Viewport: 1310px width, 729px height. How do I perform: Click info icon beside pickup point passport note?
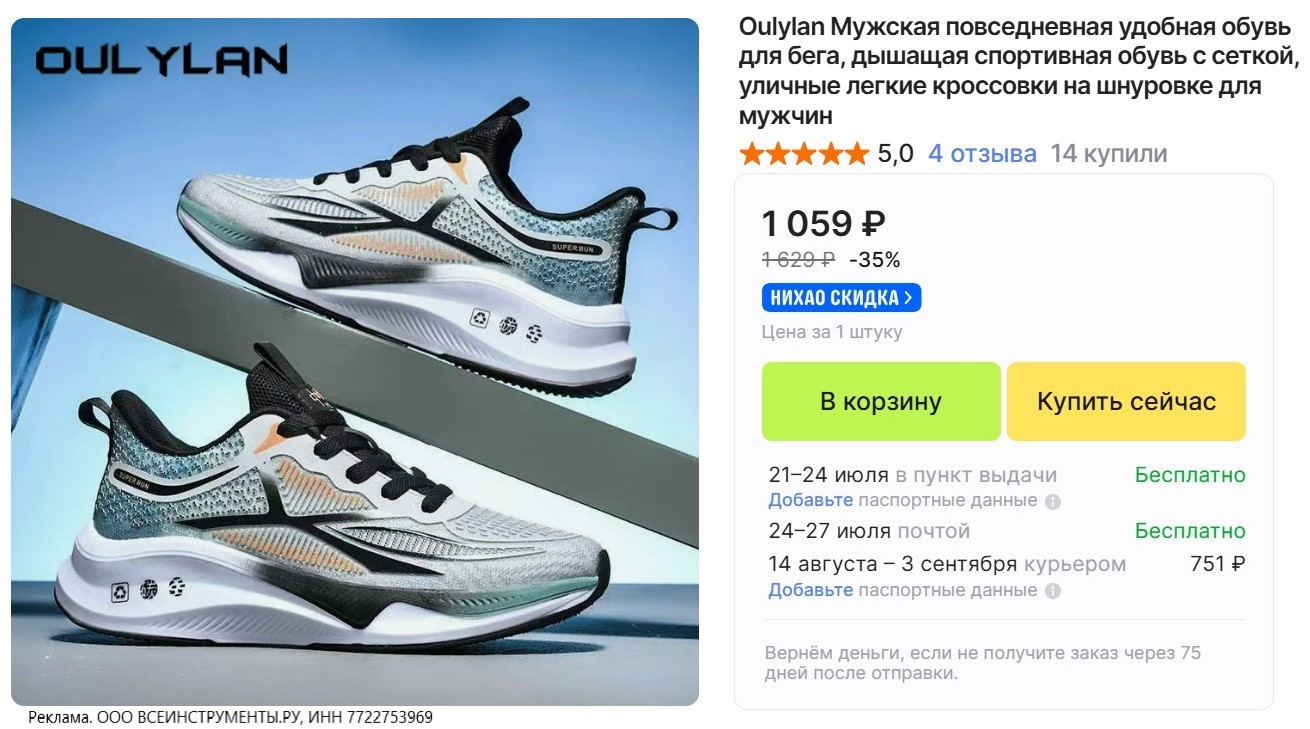[1052, 501]
